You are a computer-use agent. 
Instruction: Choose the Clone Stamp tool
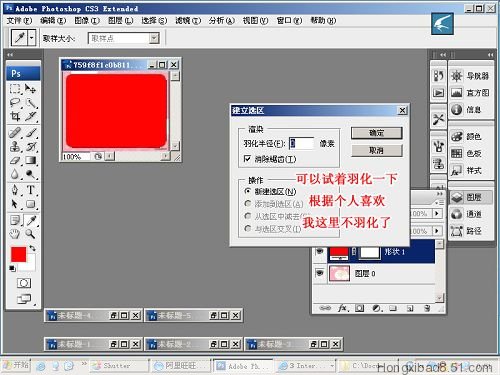15,146
